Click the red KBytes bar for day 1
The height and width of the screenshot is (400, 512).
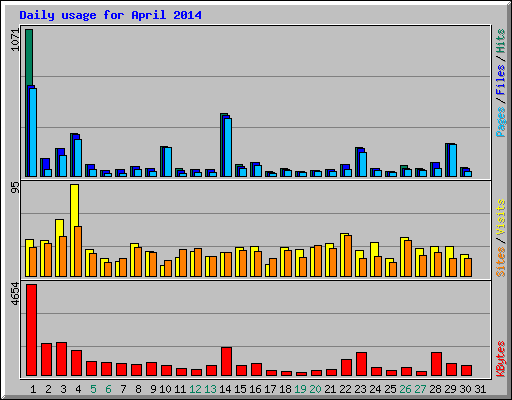pos(31,330)
